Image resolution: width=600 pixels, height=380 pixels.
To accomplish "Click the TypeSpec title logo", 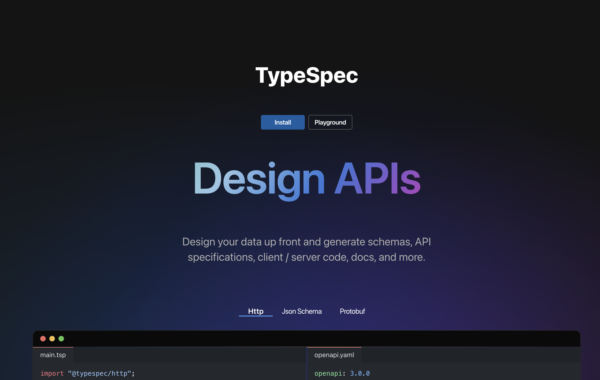I will coord(307,75).
